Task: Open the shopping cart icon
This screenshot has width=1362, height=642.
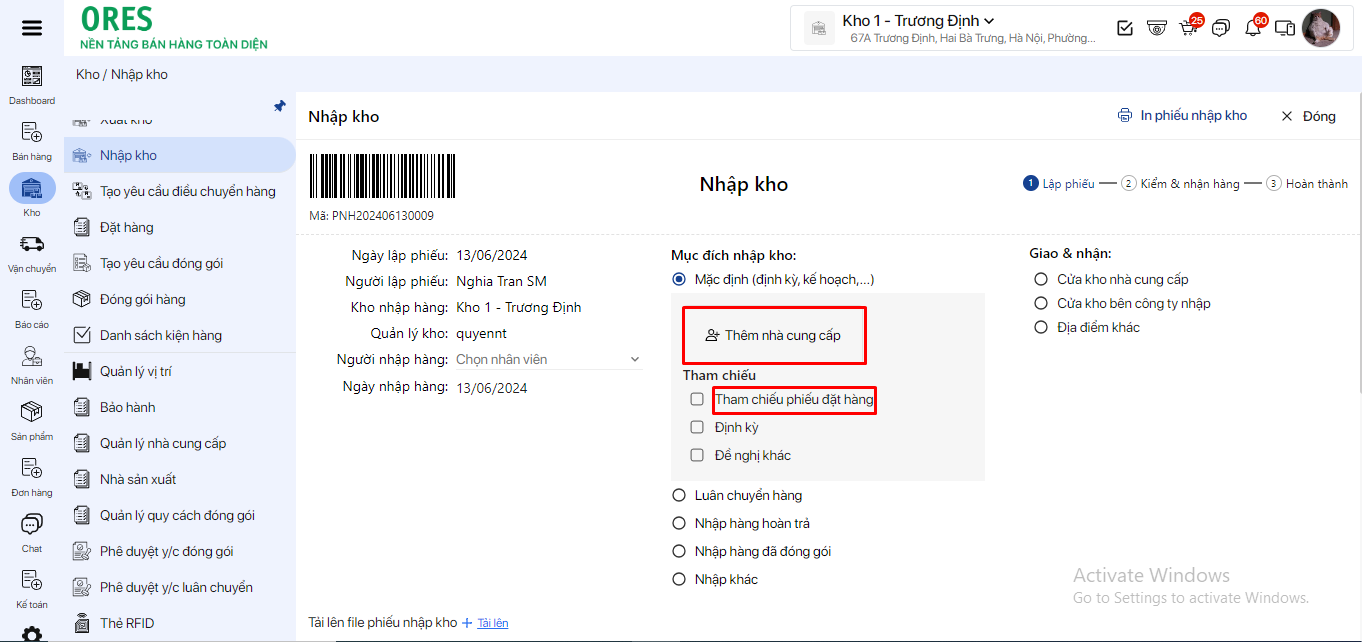Action: [1188, 28]
